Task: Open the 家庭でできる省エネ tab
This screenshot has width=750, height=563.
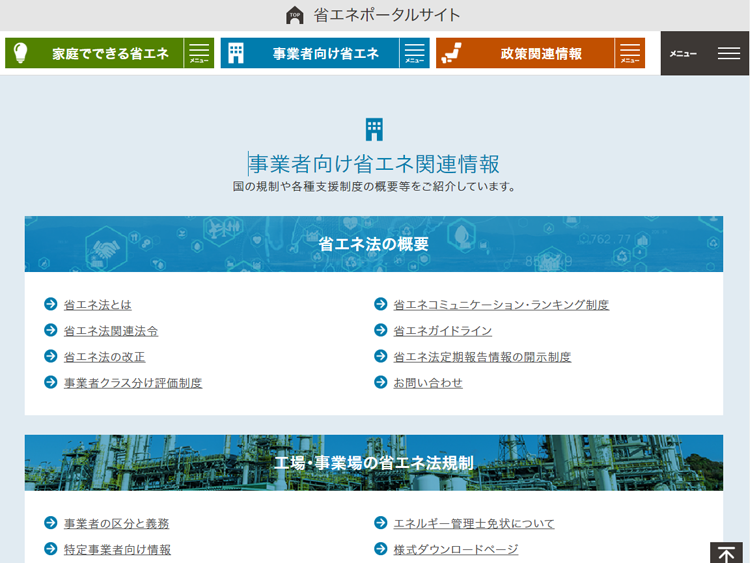Action: [95, 53]
